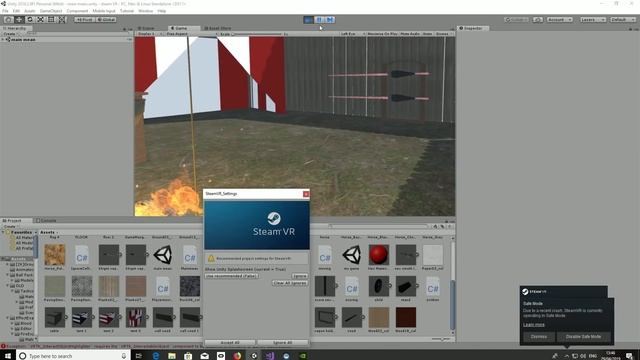Open the File menu
This screenshot has height=360, width=640.
[x=5, y=11]
